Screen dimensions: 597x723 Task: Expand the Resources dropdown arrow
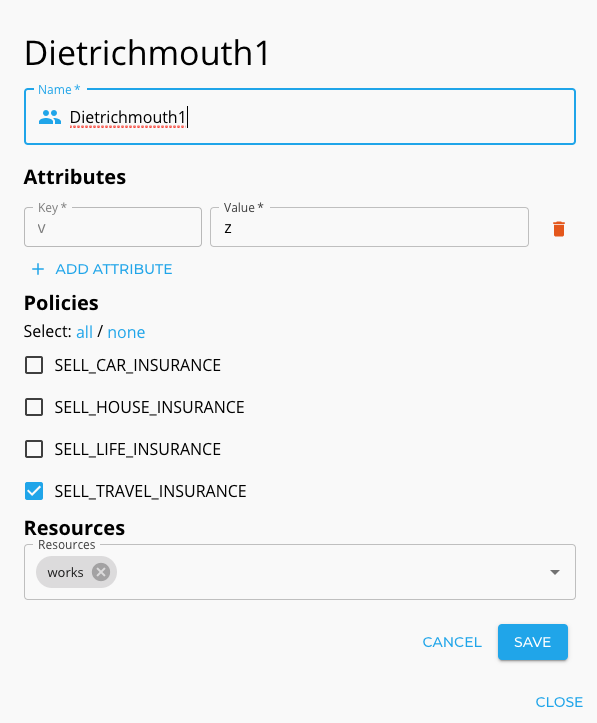pyautogui.click(x=555, y=572)
